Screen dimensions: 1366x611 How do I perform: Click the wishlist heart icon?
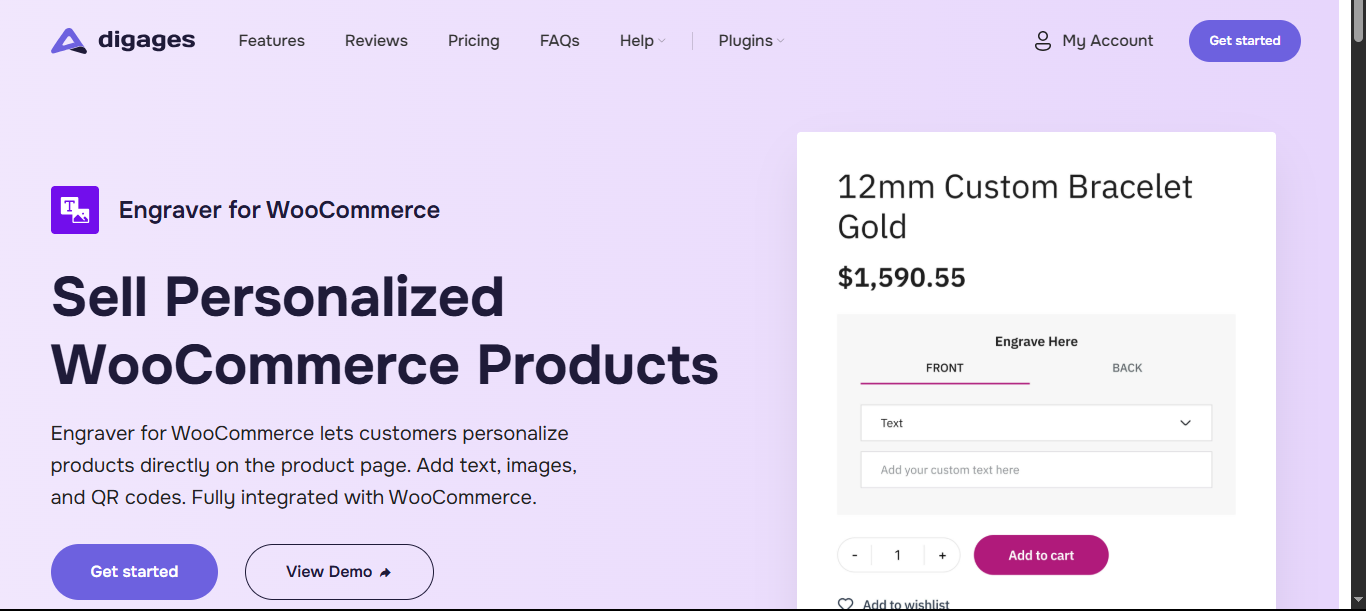[x=845, y=604]
